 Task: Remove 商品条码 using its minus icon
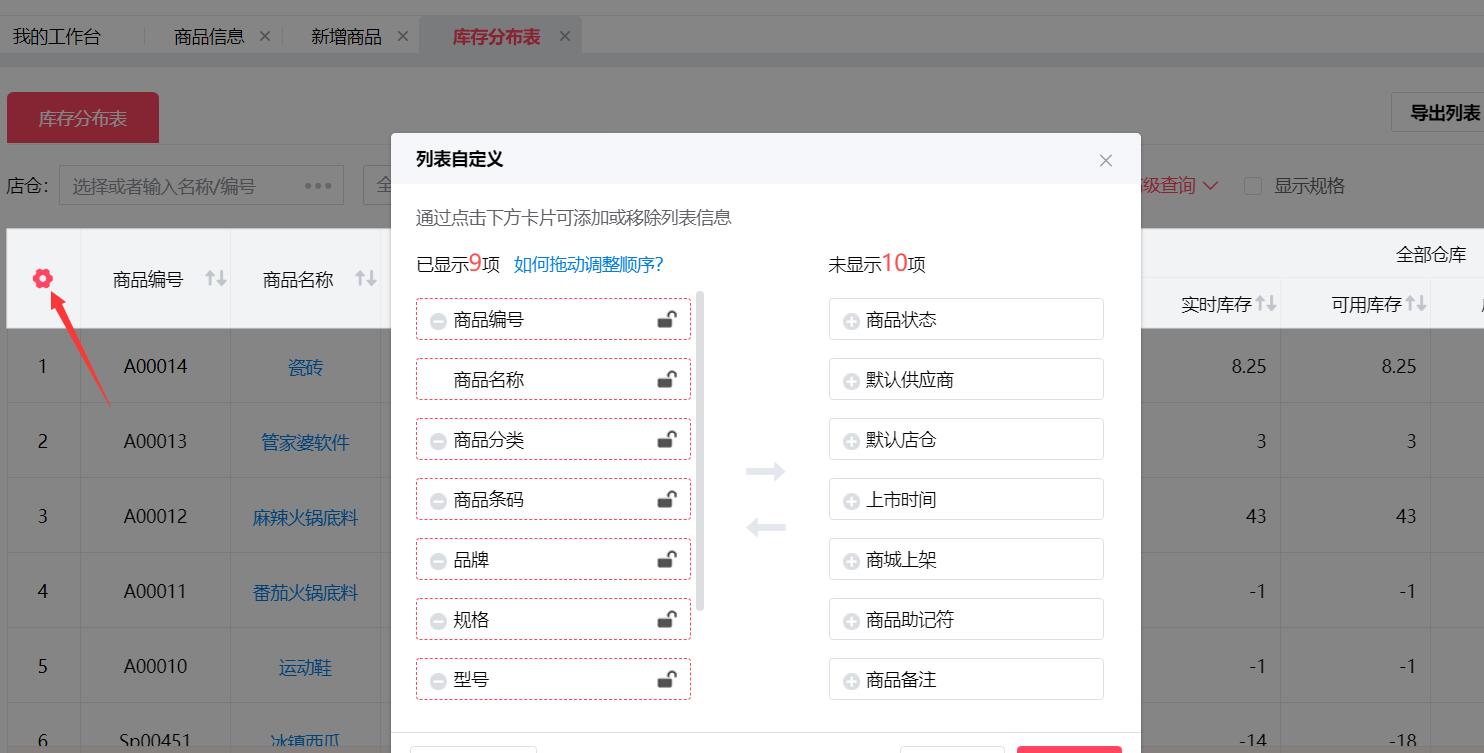pyautogui.click(x=438, y=501)
